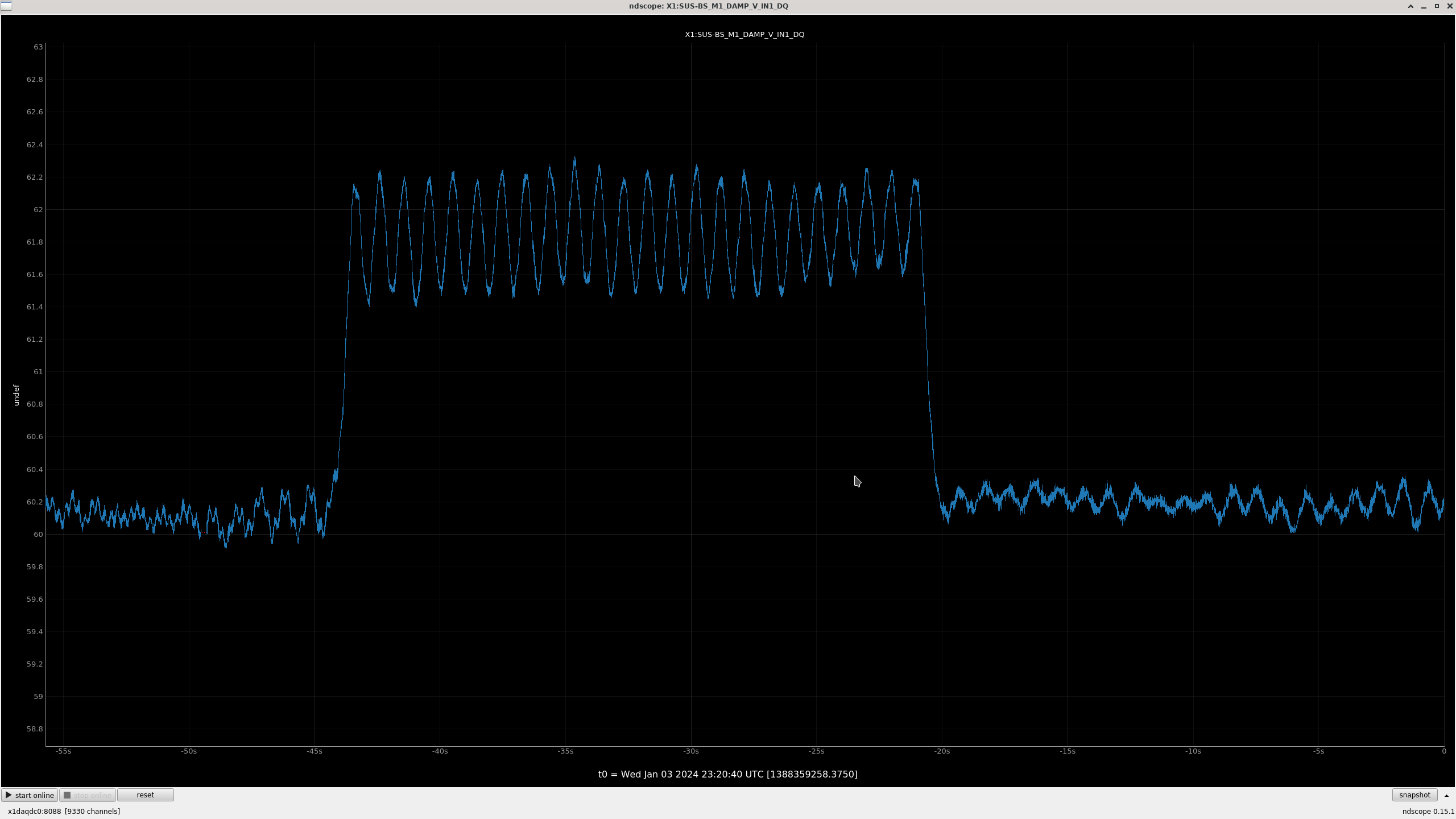The width and height of the screenshot is (1456, 819).
Task: Click the 63 y-axis tick label
Action: 38,47
